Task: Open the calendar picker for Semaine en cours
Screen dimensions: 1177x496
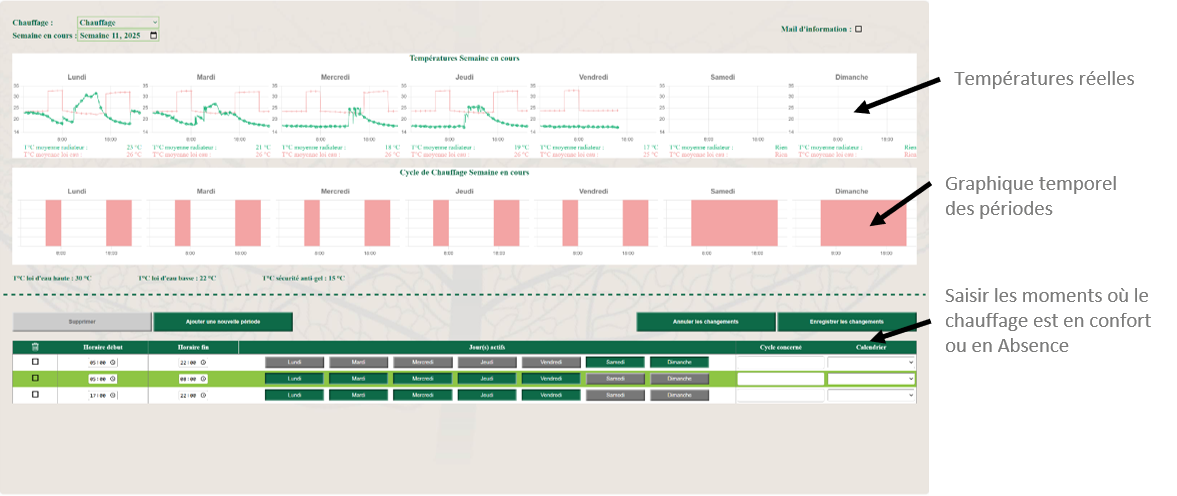Action: coord(153,35)
